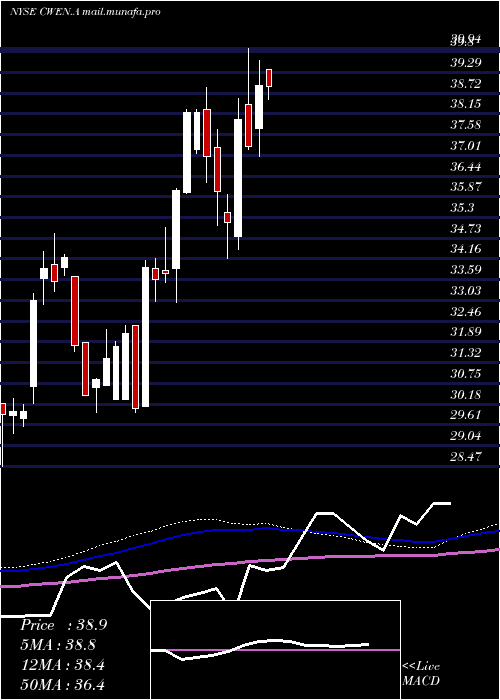500x700 pixels.
Task: Click the 30.75 price axis label
Action: (466, 374)
